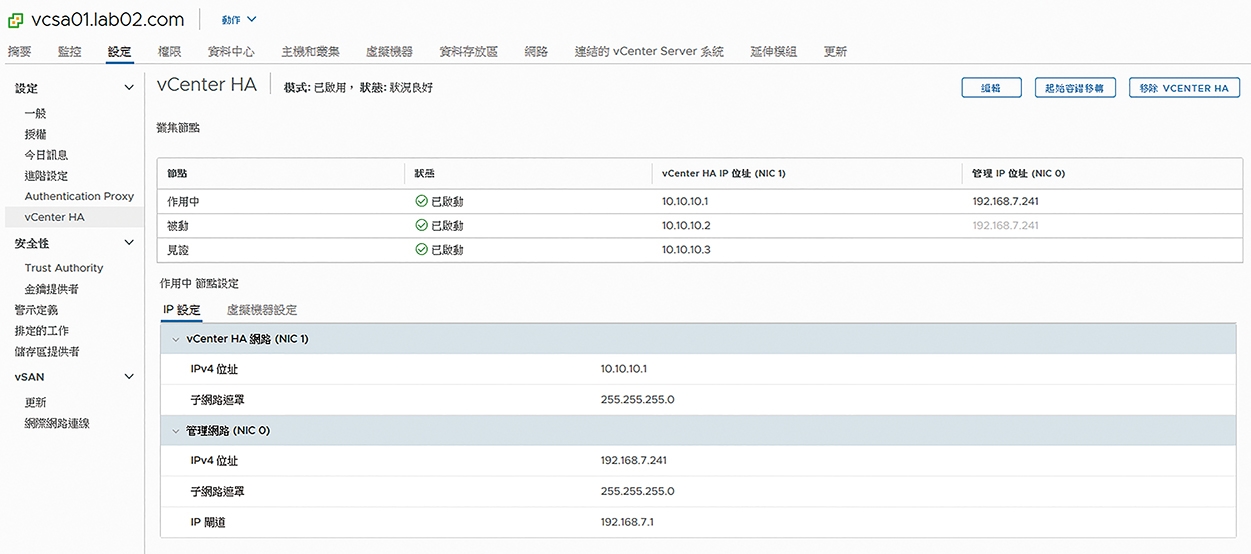Open the 動作 dropdown menu

pyautogui.click(x=239, y=19)
